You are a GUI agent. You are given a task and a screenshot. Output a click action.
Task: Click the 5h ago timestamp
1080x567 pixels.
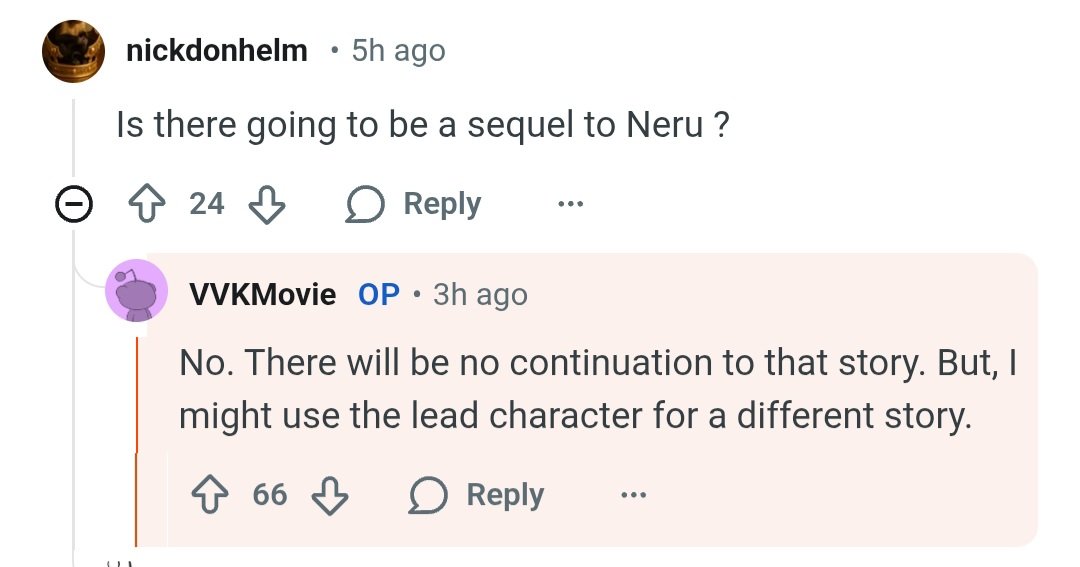click(x=398, y=51)
